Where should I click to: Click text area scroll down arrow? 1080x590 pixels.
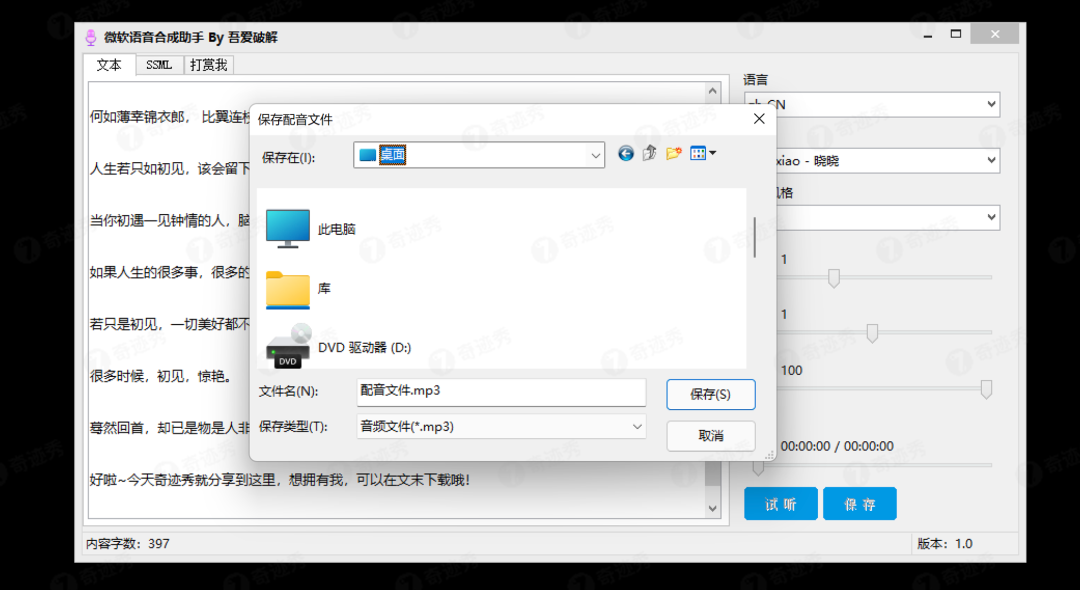point(713,509)
